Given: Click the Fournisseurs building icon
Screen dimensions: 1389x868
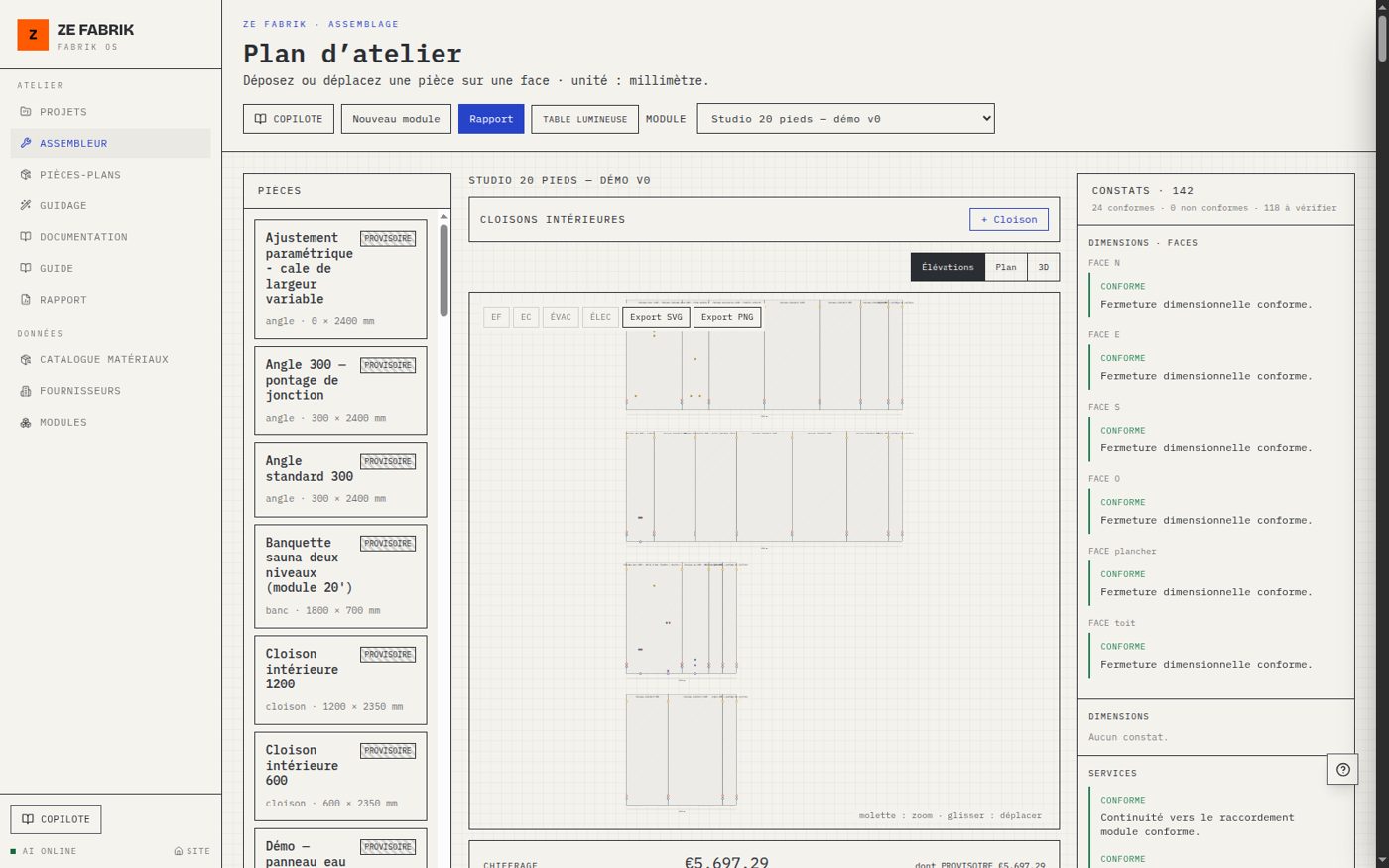Looking at the screenshot, I should tap(26, 391).
